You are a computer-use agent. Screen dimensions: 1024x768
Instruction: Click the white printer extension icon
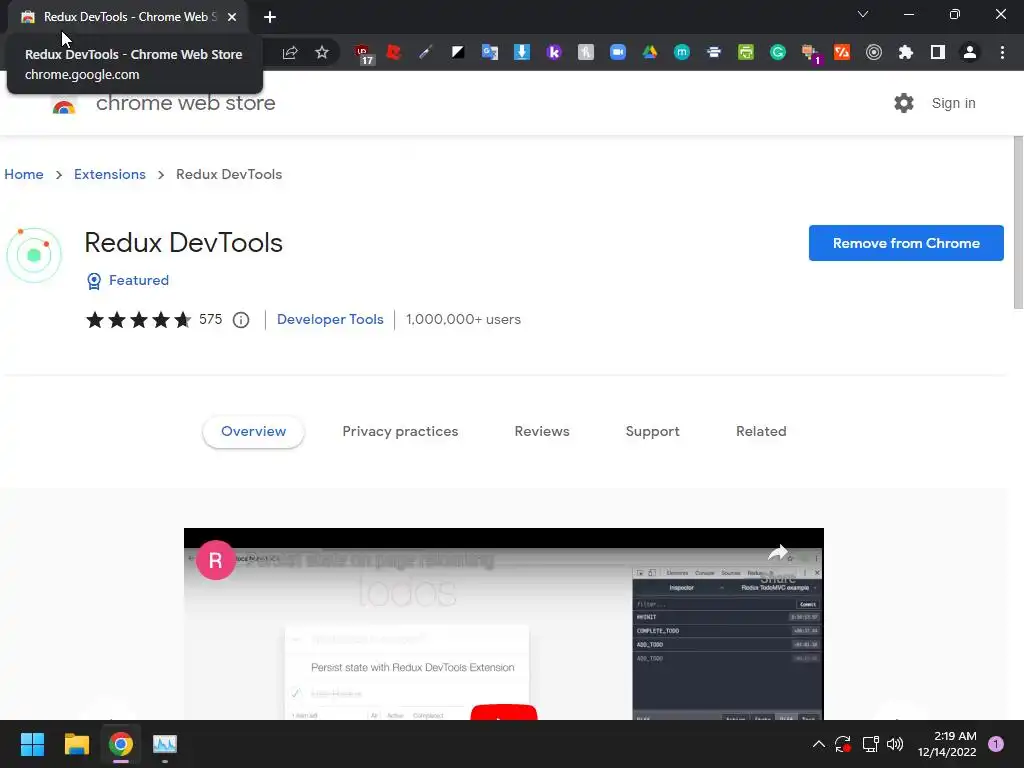point(714,52)
